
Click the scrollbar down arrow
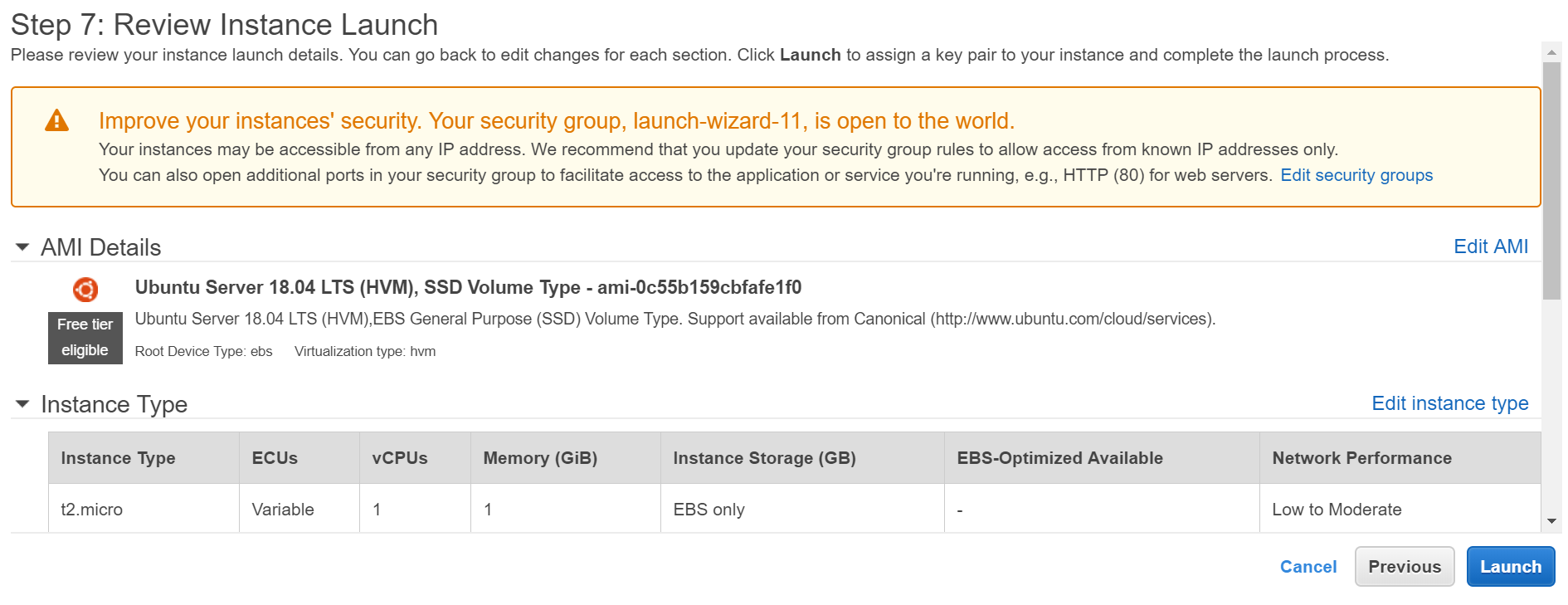[1551, 521]
